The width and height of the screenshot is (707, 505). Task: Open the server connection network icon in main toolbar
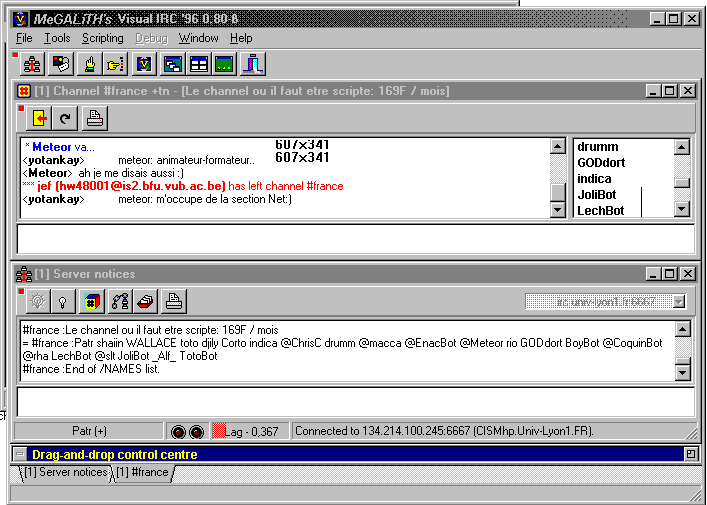tap(32, 64)
